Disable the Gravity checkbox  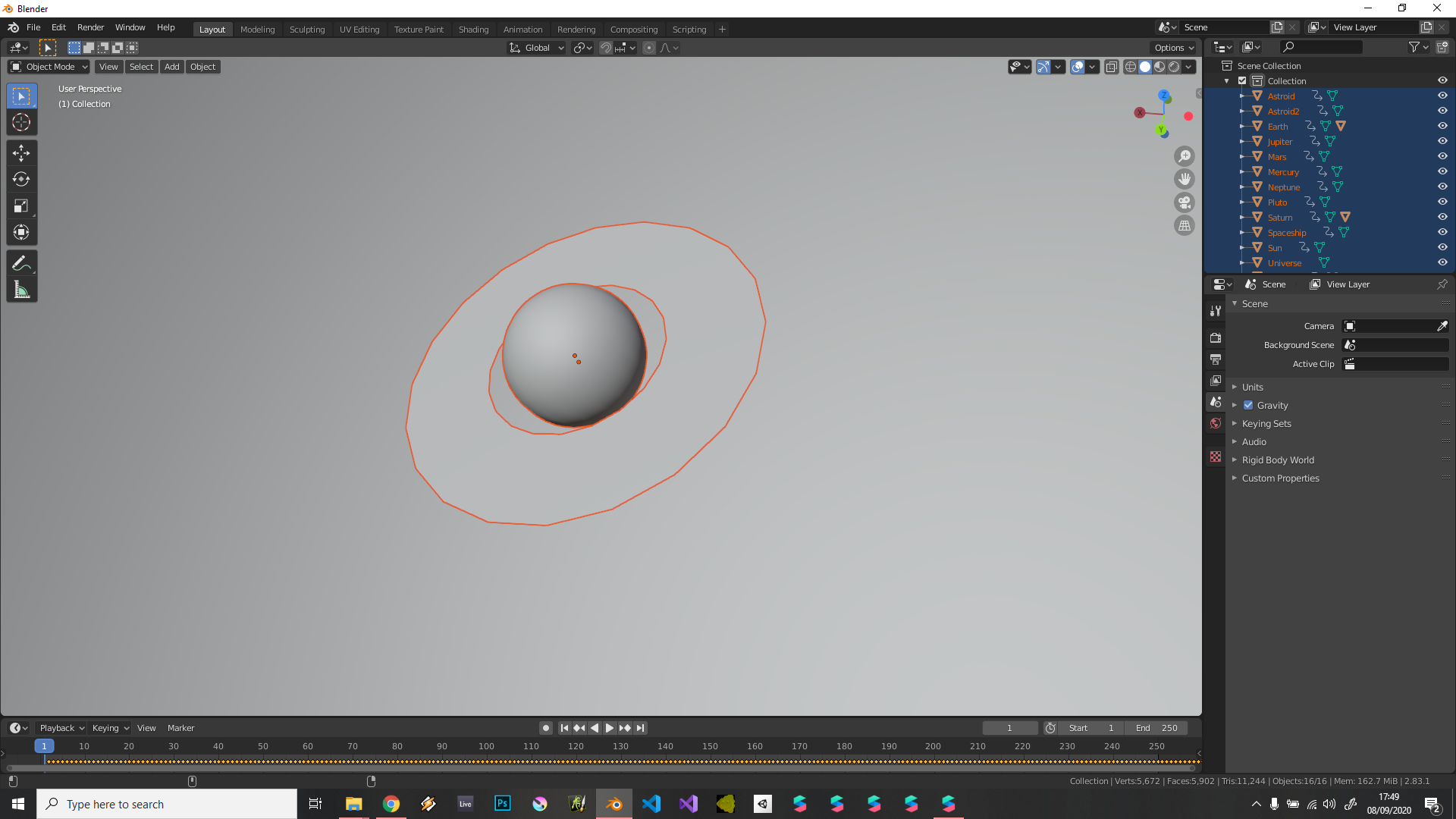point(1248,405)
